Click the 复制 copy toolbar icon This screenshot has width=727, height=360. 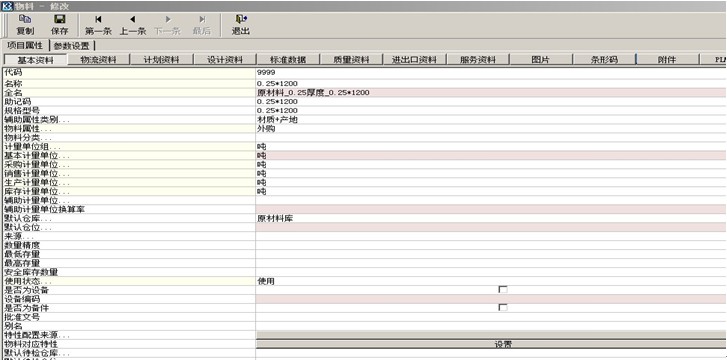[25, 25]
